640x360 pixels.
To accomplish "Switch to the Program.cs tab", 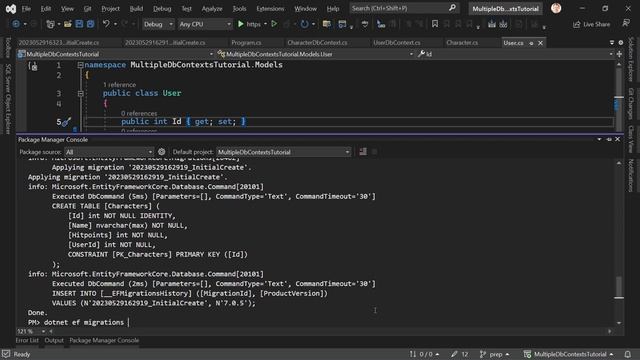I will click(x=246, y=42).
